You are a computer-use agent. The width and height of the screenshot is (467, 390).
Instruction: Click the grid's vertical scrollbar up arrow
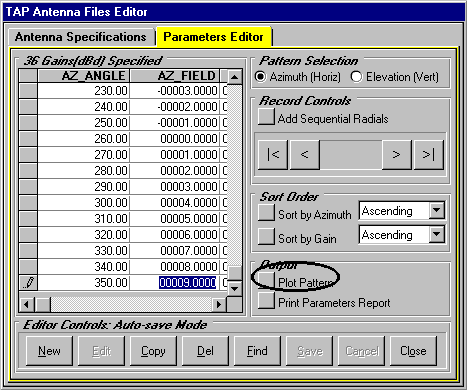pyautogui.click(x=235, y=77)
